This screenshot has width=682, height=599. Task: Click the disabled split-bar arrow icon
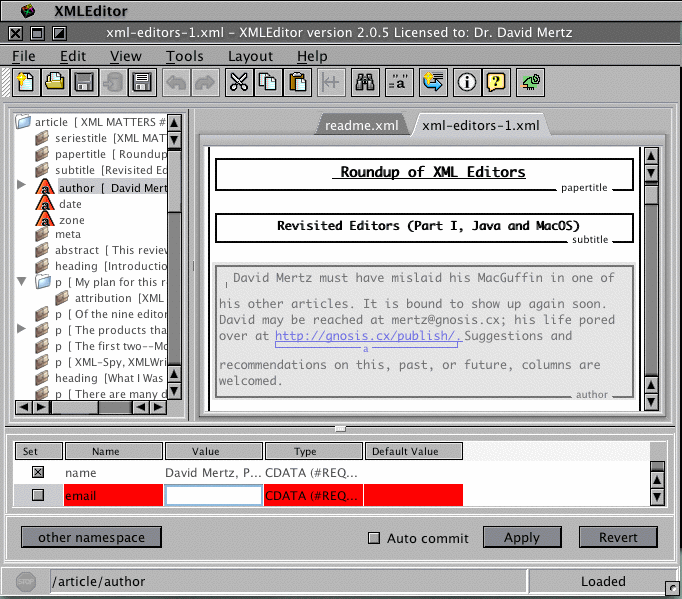331,82
